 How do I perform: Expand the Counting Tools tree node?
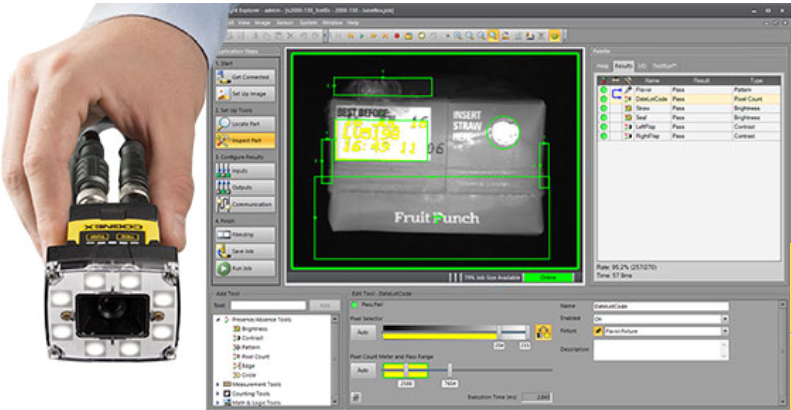(x=218, y=393)
